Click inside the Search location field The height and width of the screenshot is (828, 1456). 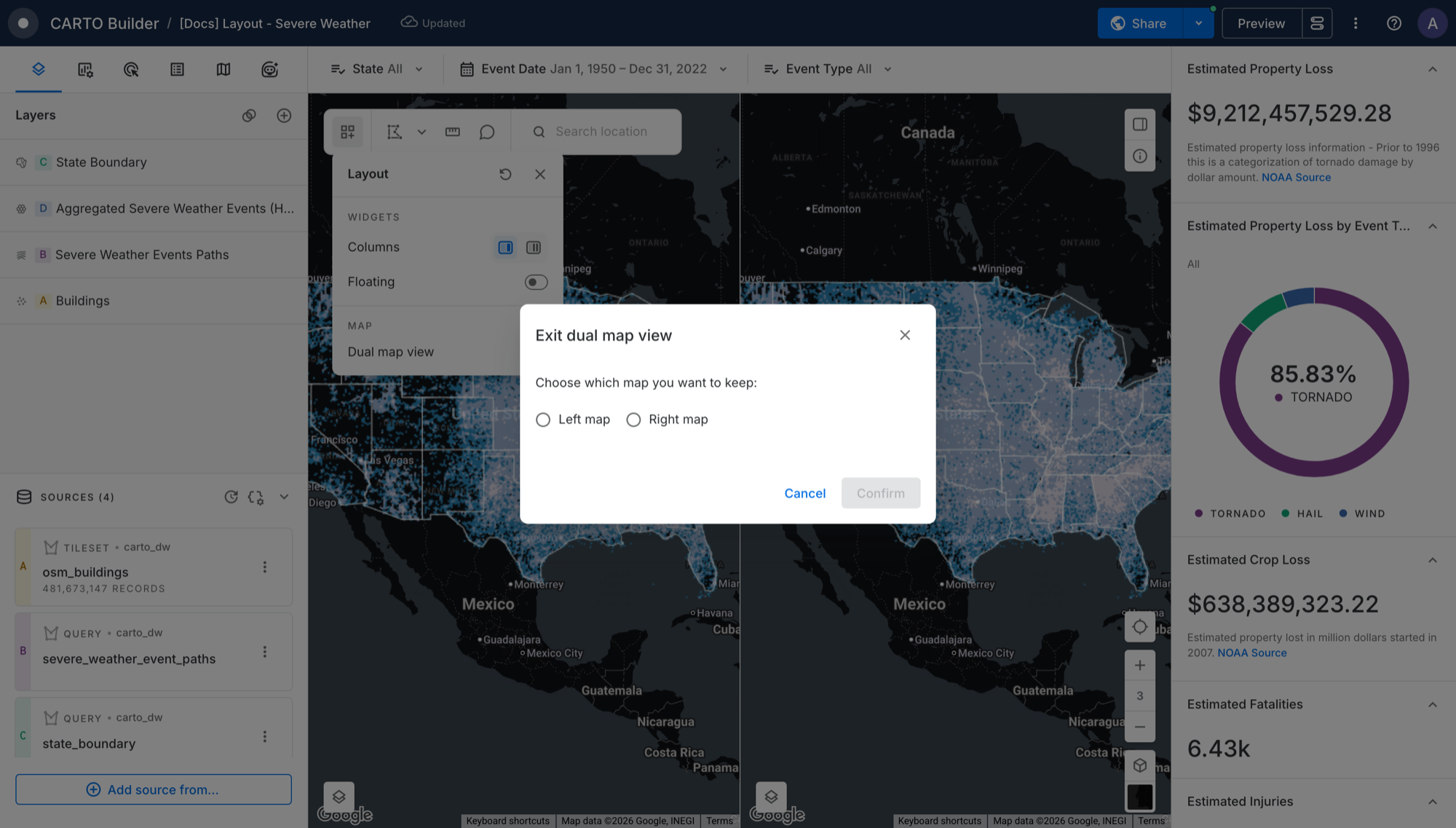click(601, 132)
